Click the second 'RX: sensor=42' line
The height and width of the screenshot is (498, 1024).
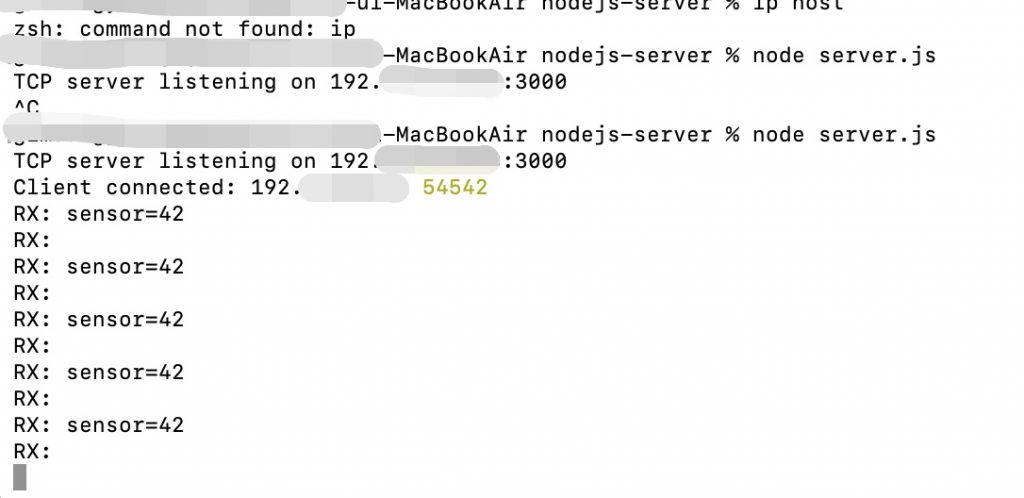coord(99,267)
